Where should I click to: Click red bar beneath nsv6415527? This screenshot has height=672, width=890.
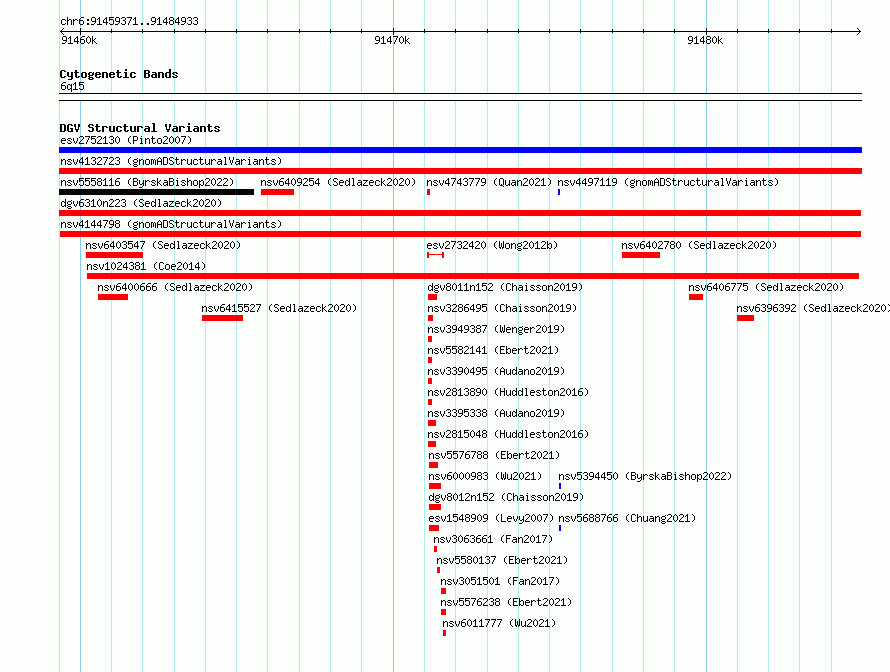[x=222, y=318]
